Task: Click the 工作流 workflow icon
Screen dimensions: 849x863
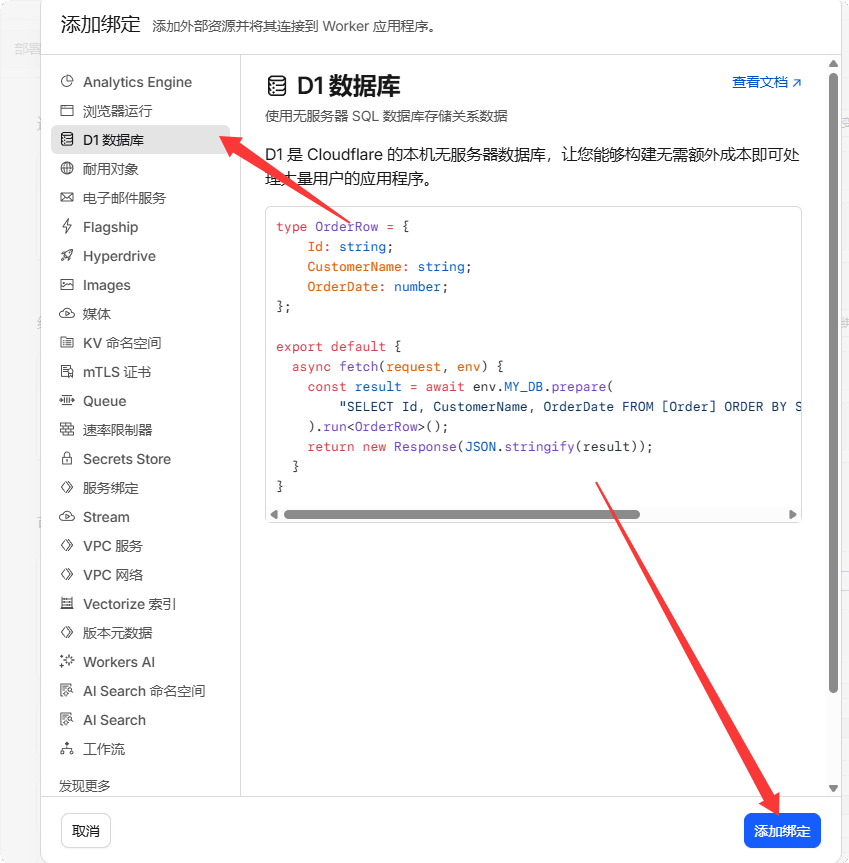Action: (x=67, y=749)
